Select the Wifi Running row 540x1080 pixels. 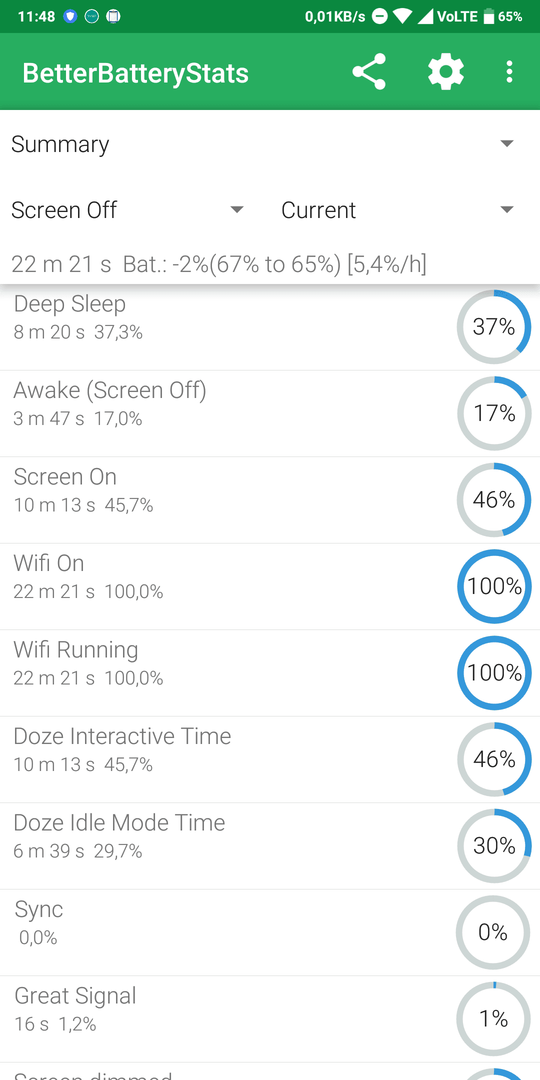(x=270, y=673)
